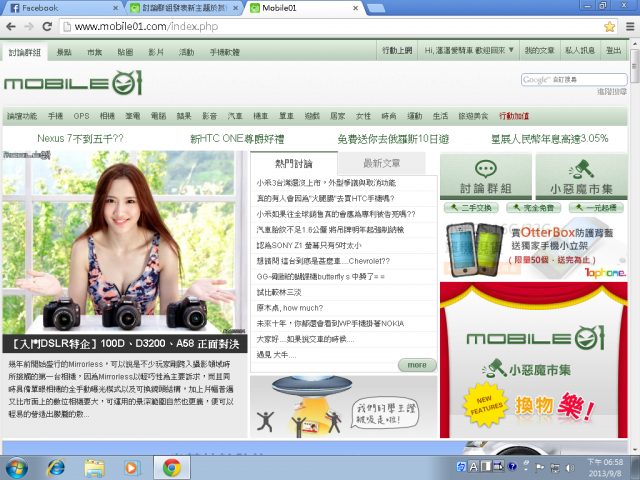Open 私人訊息

point(580,51)
